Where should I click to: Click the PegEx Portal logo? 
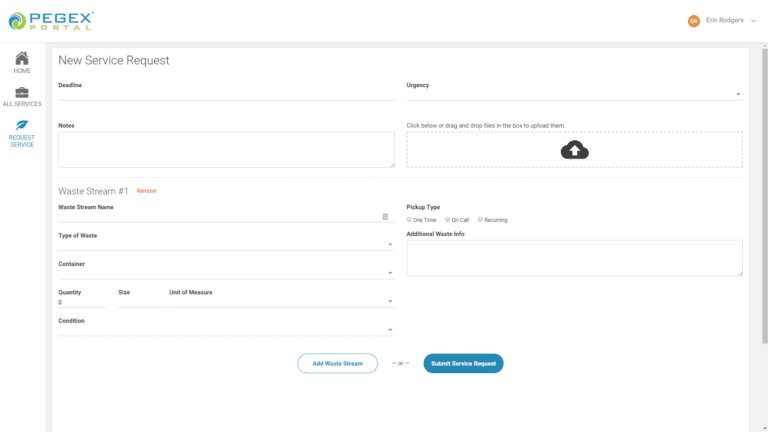pos(51,21)
